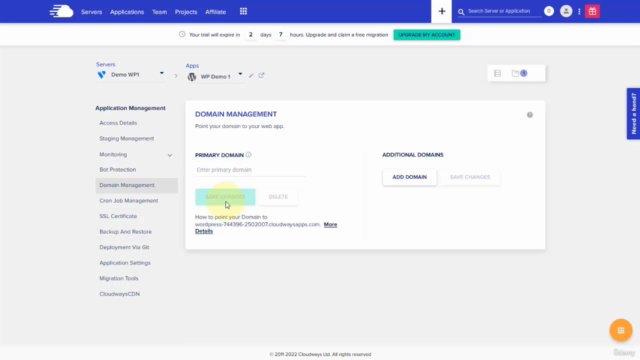
Task: Click the Servers breadcrumb label
Action: 105,64
